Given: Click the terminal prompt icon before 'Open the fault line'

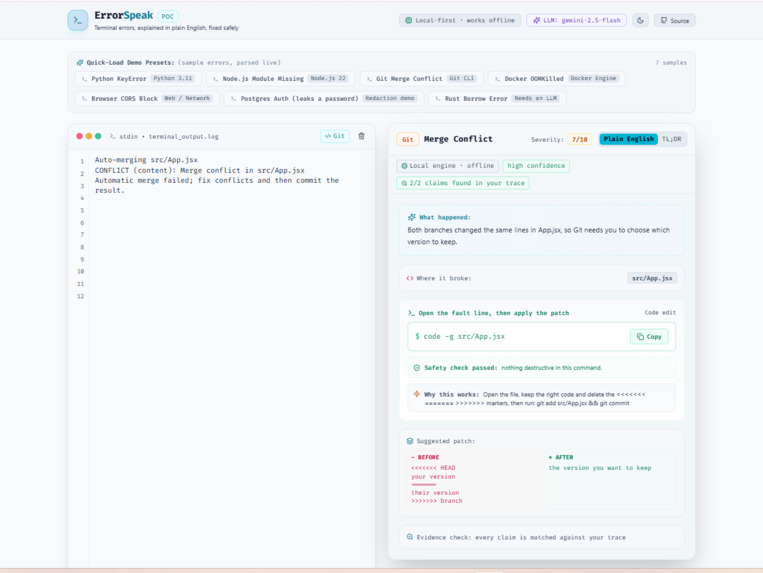Looking at the screenshot, I should click(411, 313).
